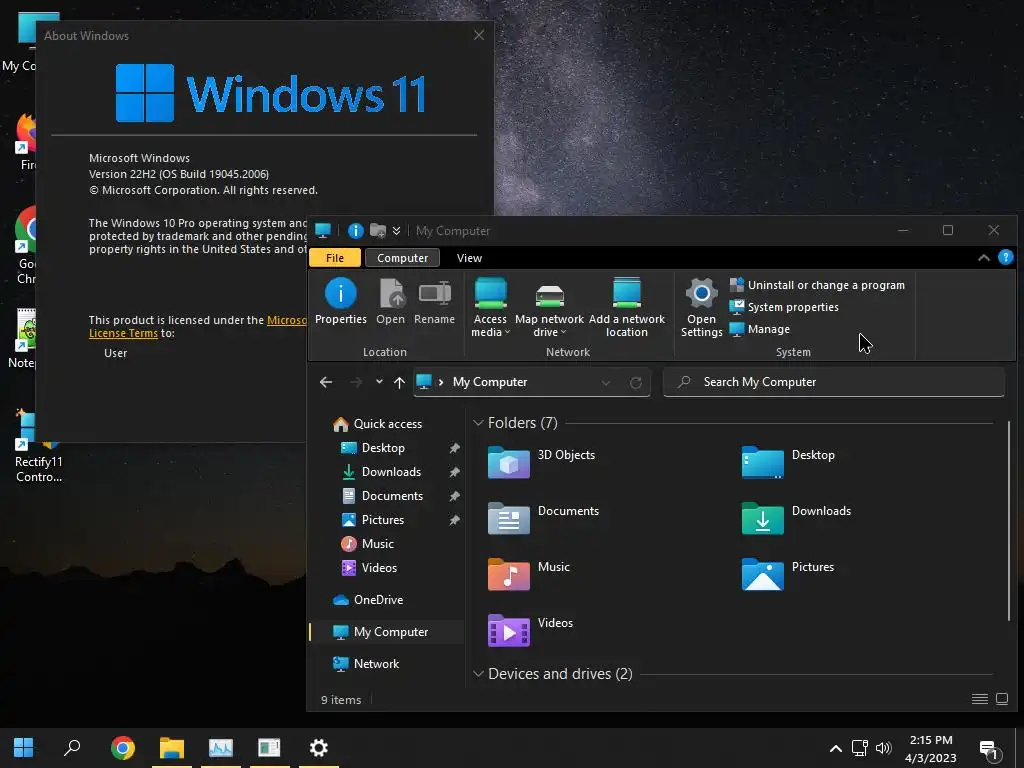This screenshot has width=1024, height=768.
Task: Open the Access media dropdown
Action: pyautogui.click(x=490, y=307)
